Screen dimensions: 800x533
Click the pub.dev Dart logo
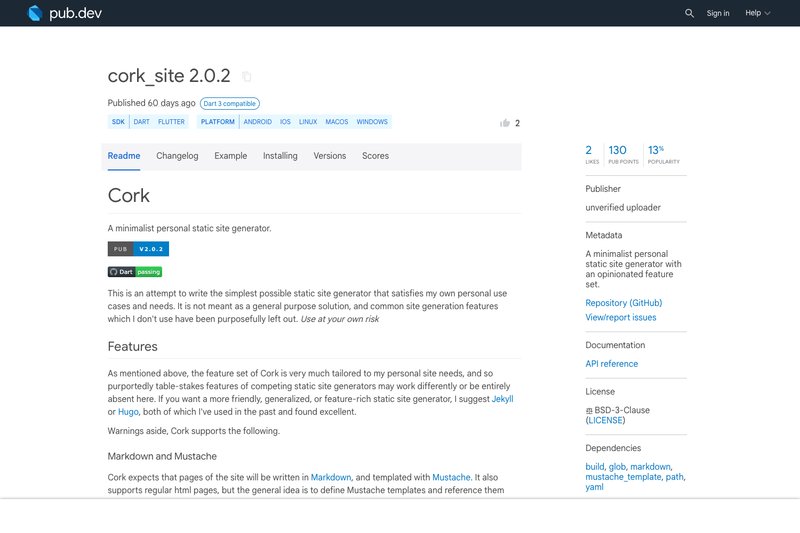coord(35,13)
